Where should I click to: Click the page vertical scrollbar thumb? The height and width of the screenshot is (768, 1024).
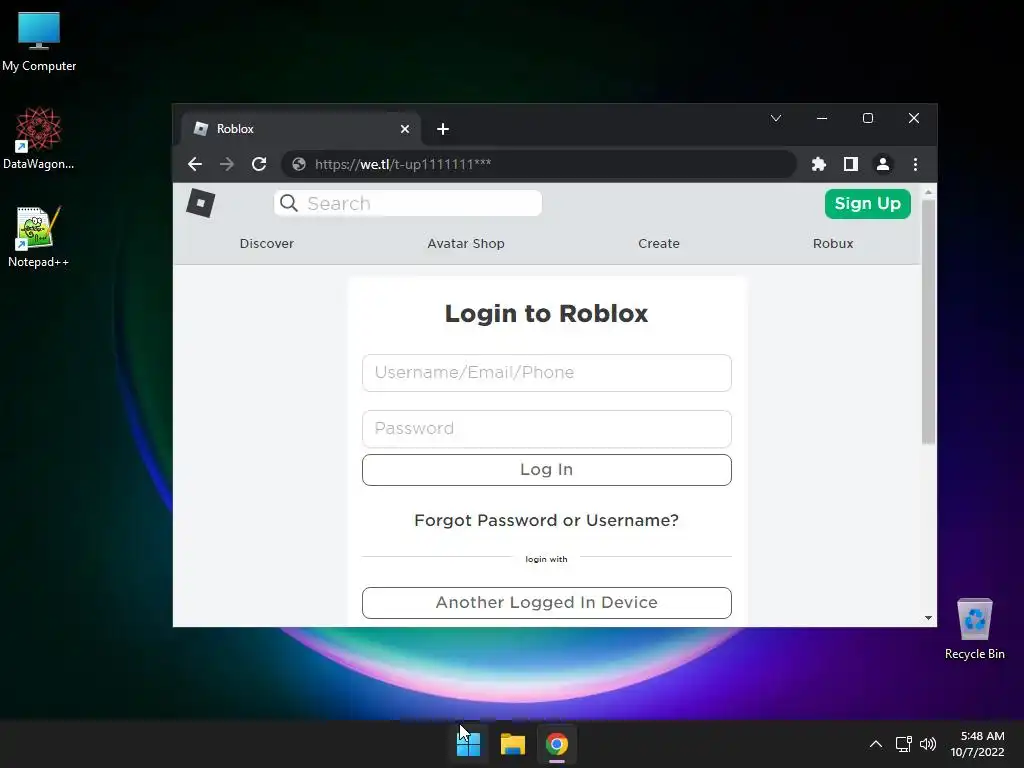[928, 322]
